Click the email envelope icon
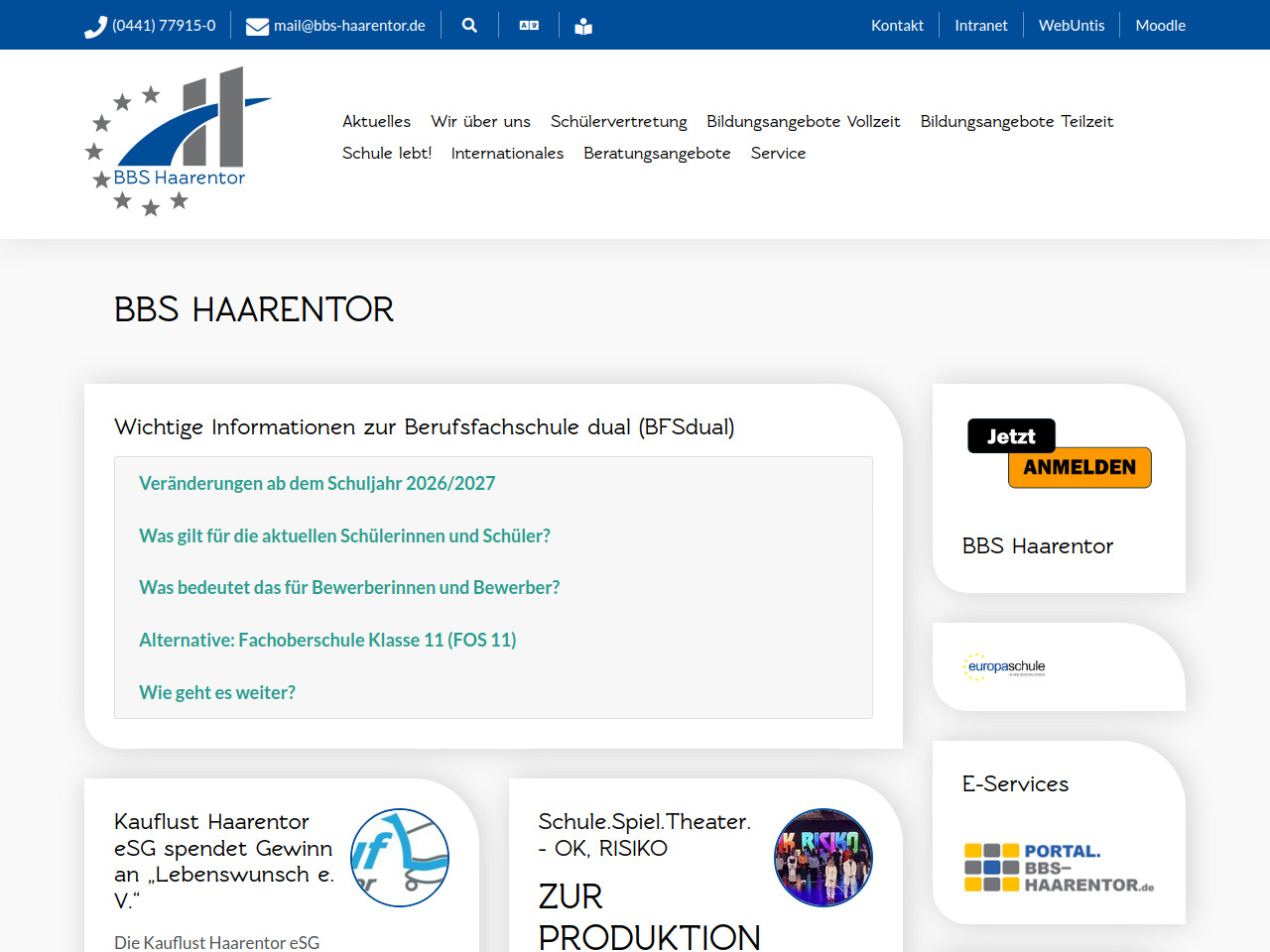1270x952 pixels. point(257,27)
